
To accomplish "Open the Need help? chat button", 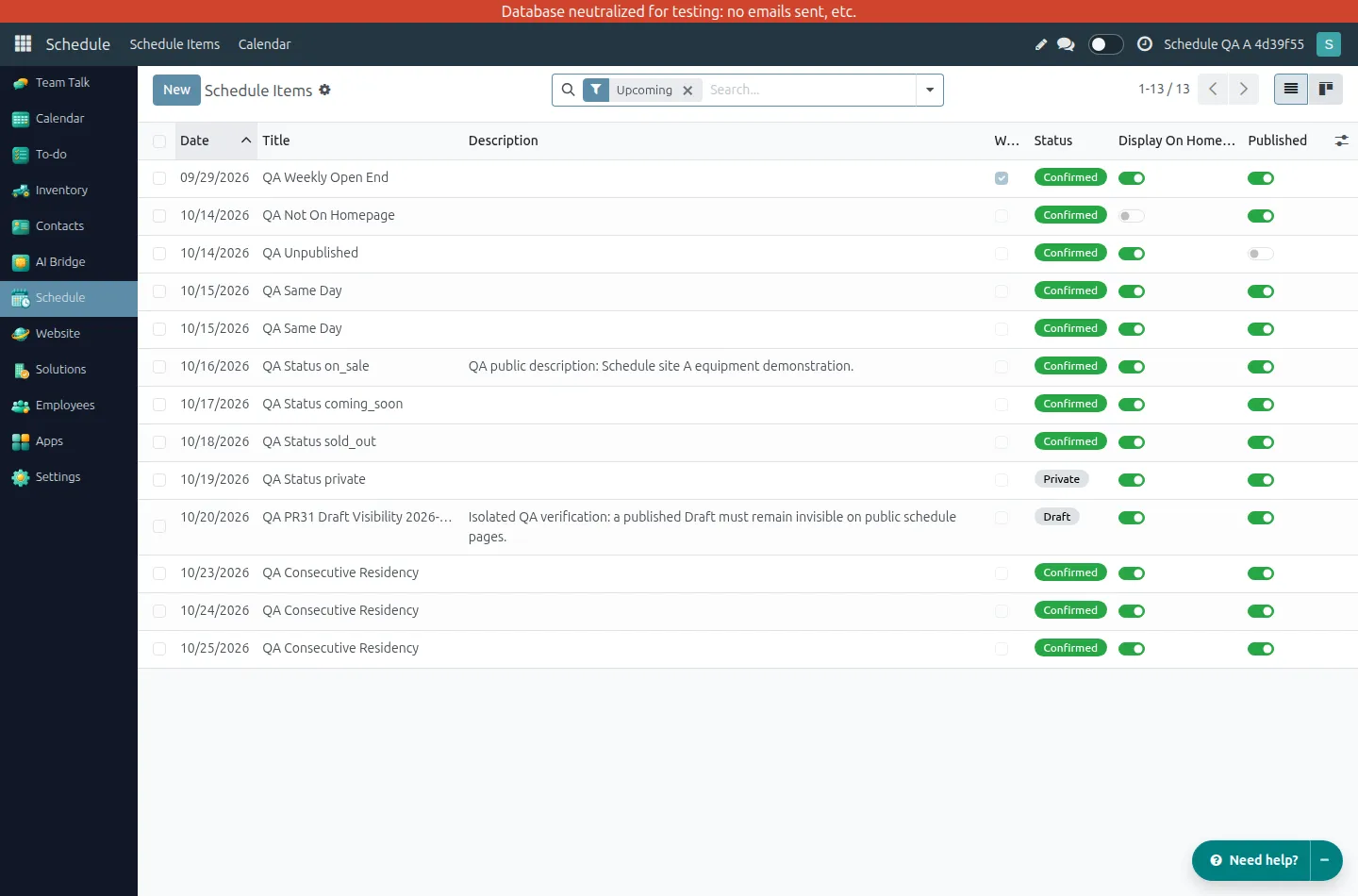I will tap(1252, 860).
